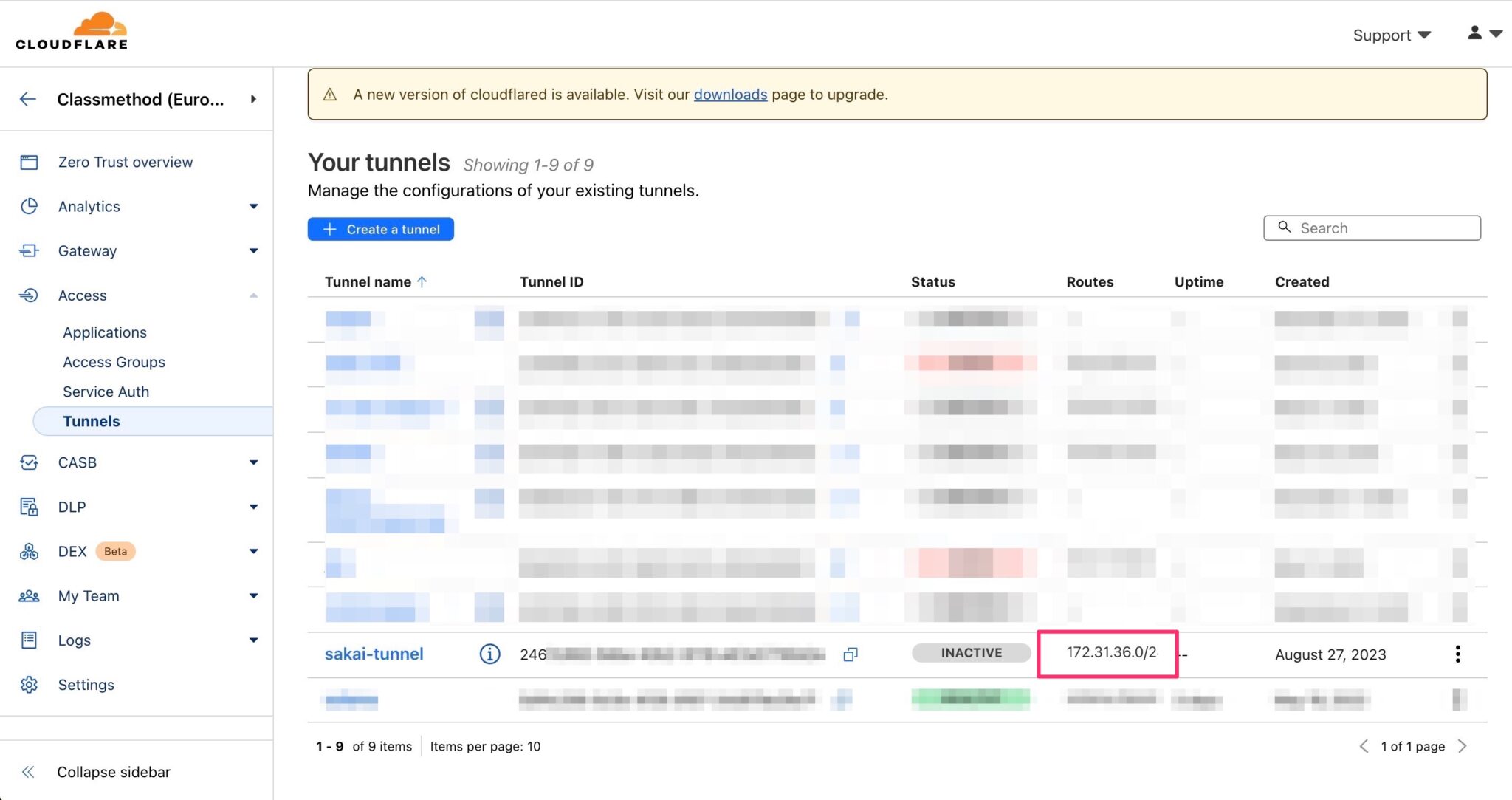Click the CASB sidebar icon

[29, 462]
